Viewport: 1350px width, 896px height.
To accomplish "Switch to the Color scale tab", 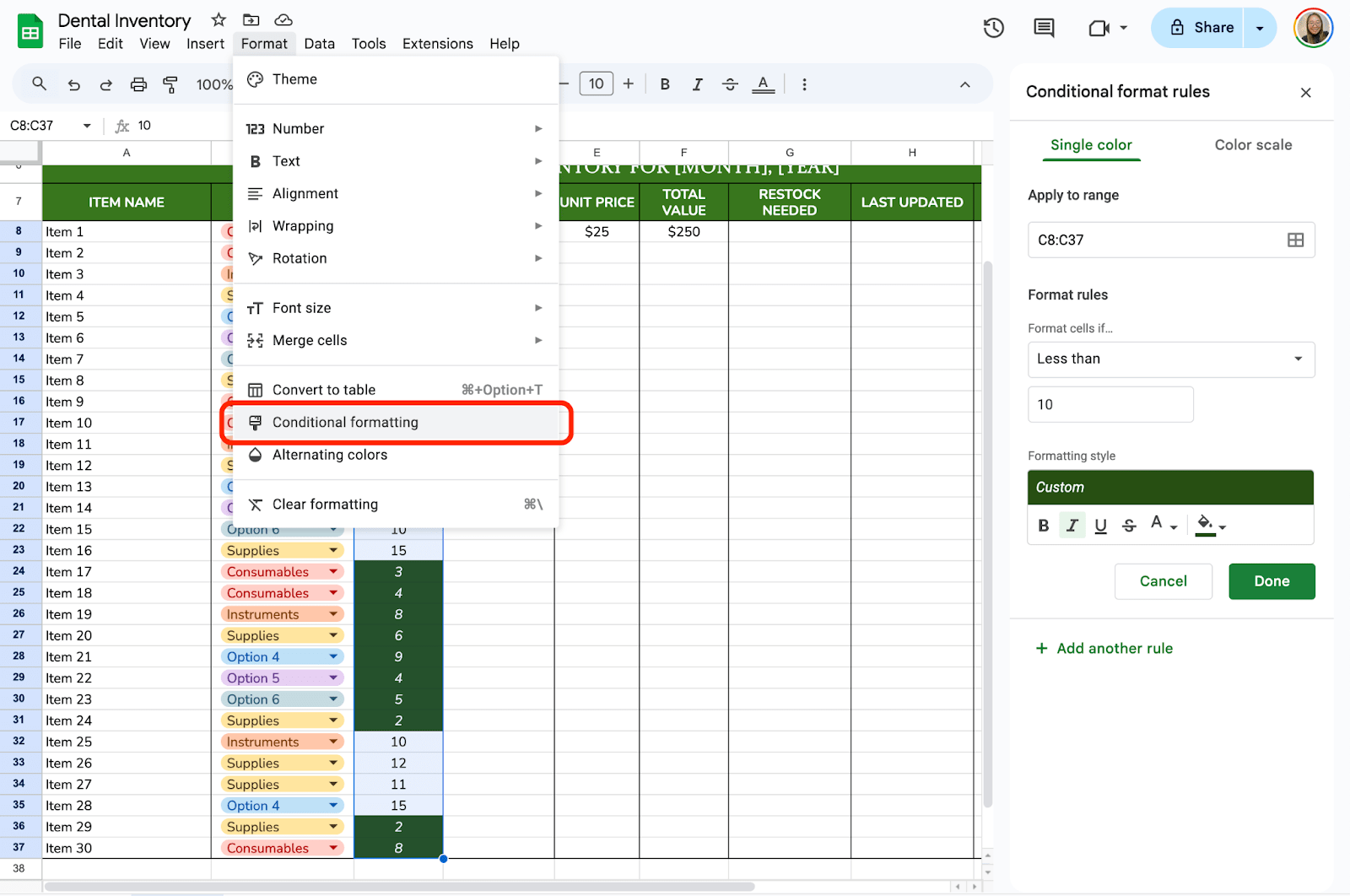I will point(1253,144).
